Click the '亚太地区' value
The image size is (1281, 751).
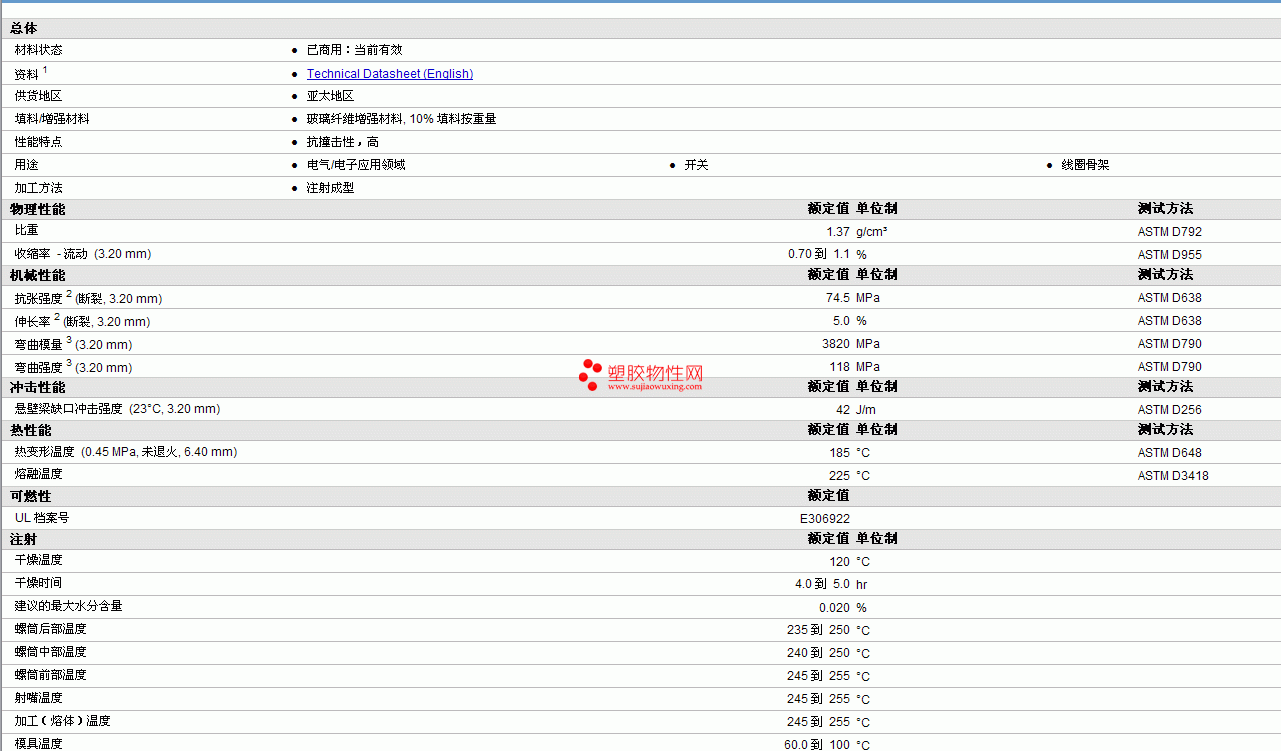[331, 96]
